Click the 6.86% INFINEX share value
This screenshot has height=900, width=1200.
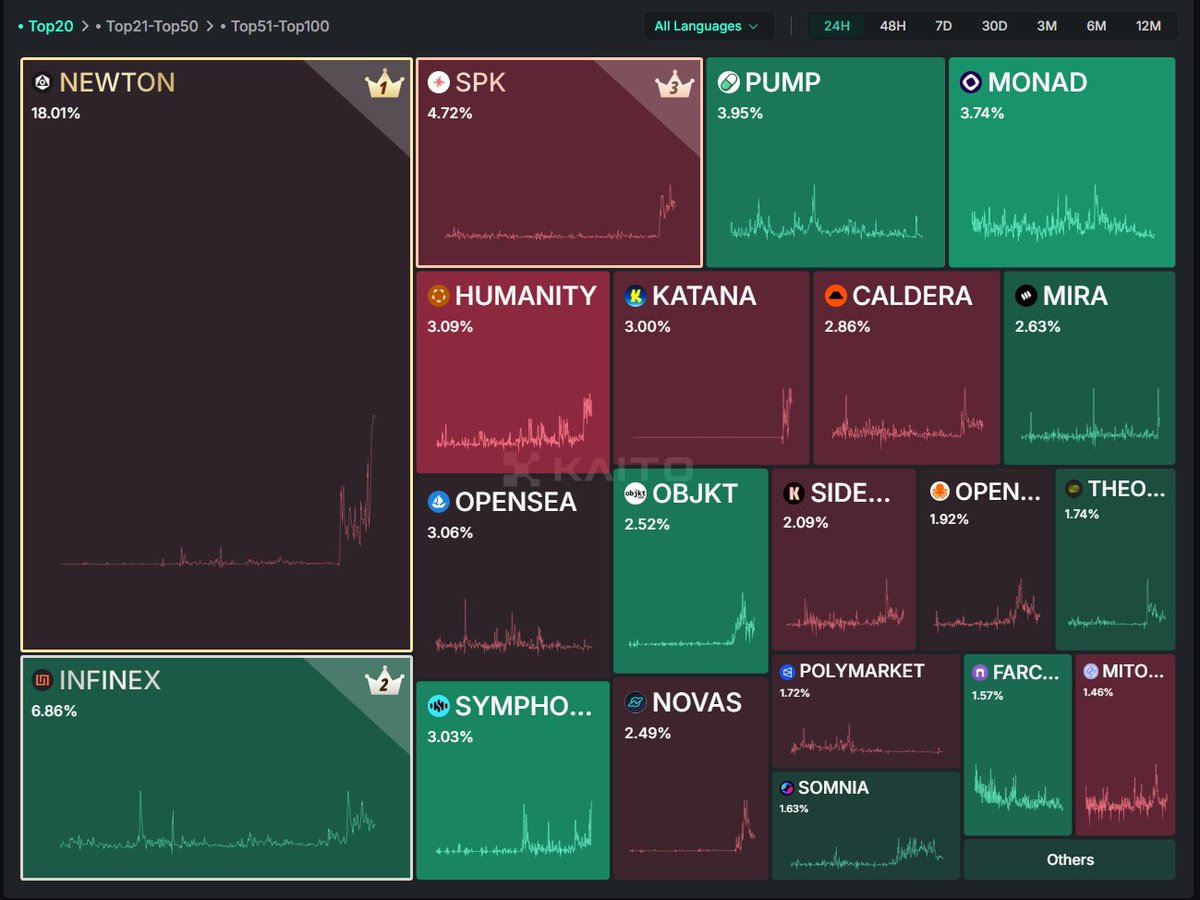coord(54,711)
